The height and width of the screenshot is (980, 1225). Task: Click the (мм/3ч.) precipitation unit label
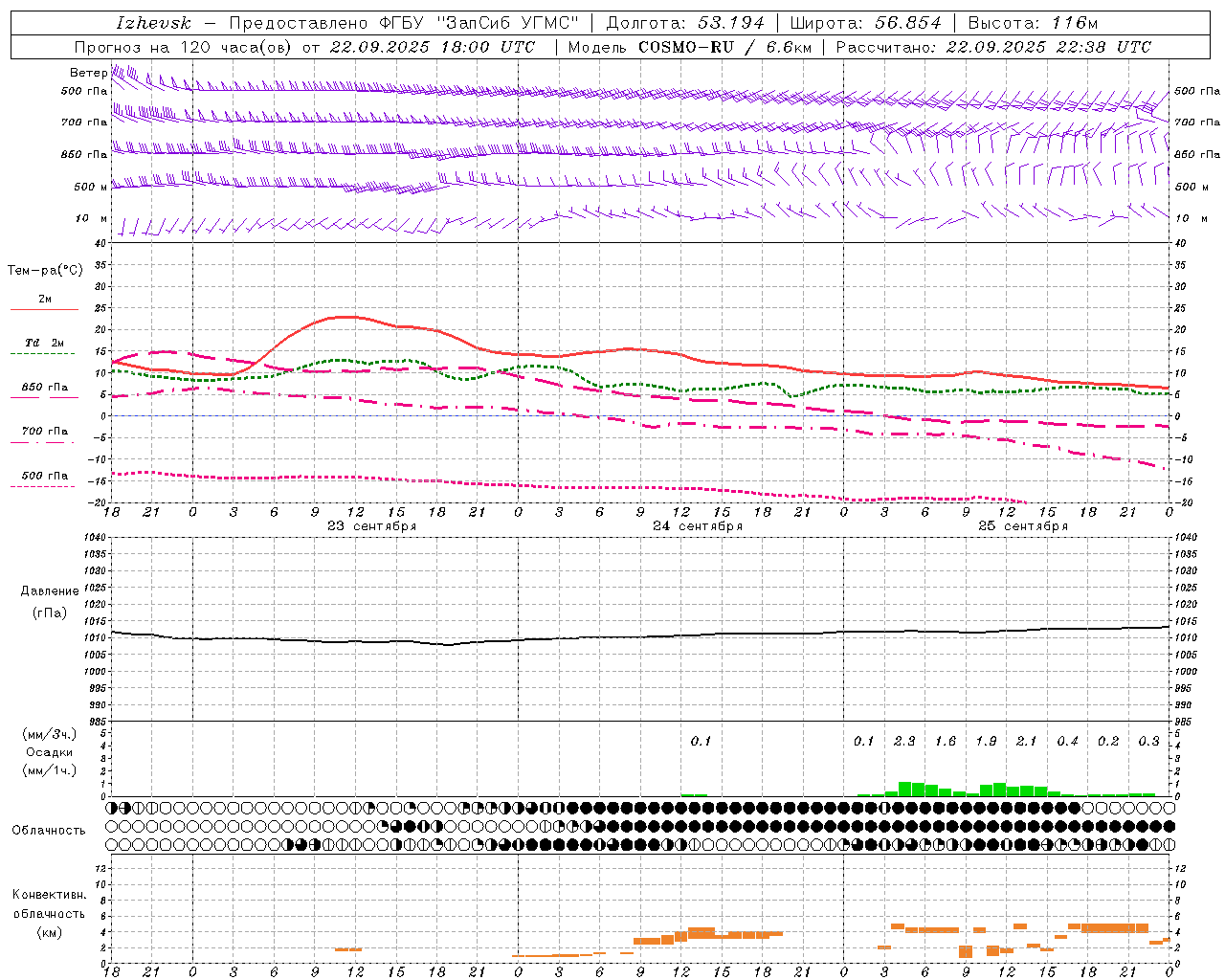[50, 734]
